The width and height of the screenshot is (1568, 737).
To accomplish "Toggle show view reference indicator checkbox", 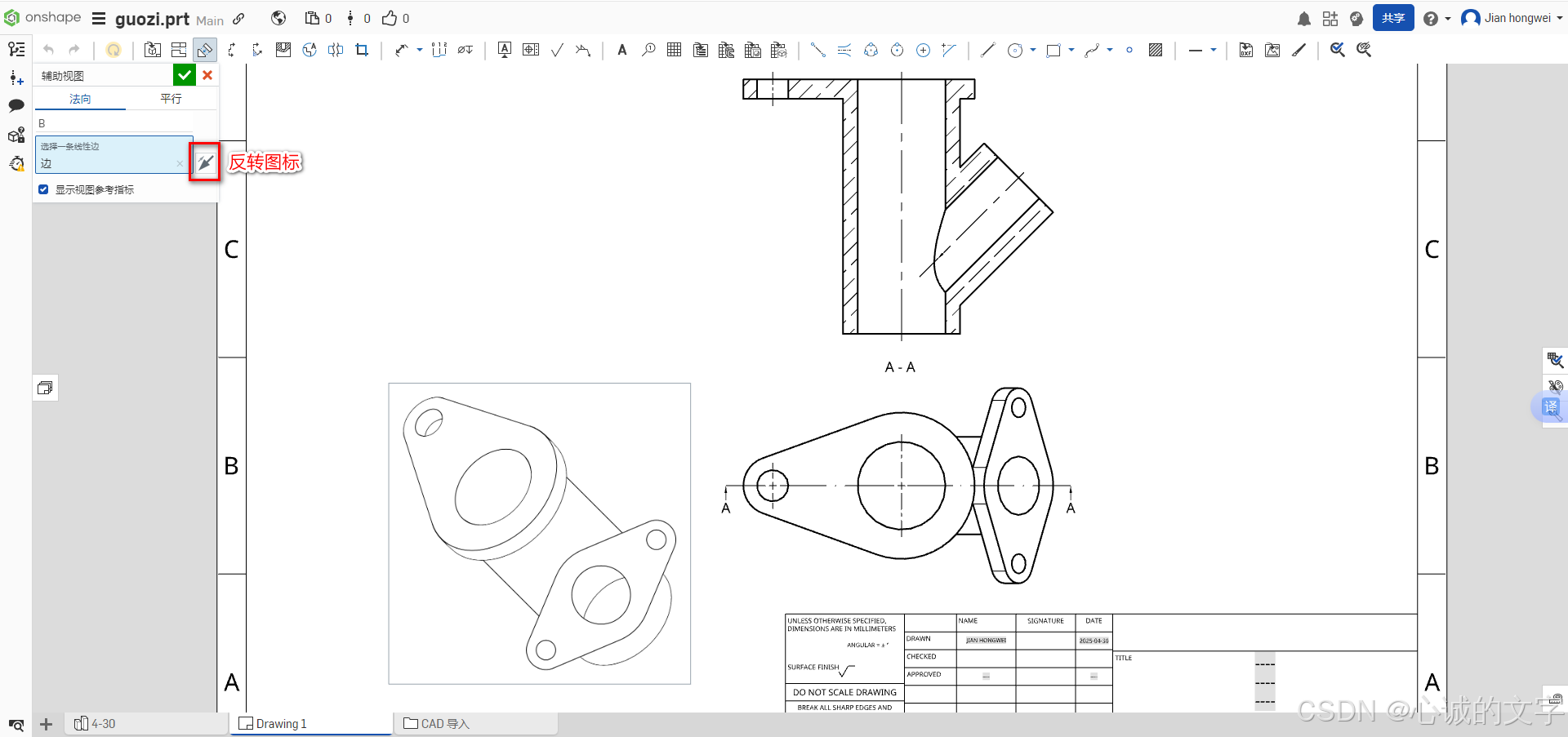I will coord(43,189).
